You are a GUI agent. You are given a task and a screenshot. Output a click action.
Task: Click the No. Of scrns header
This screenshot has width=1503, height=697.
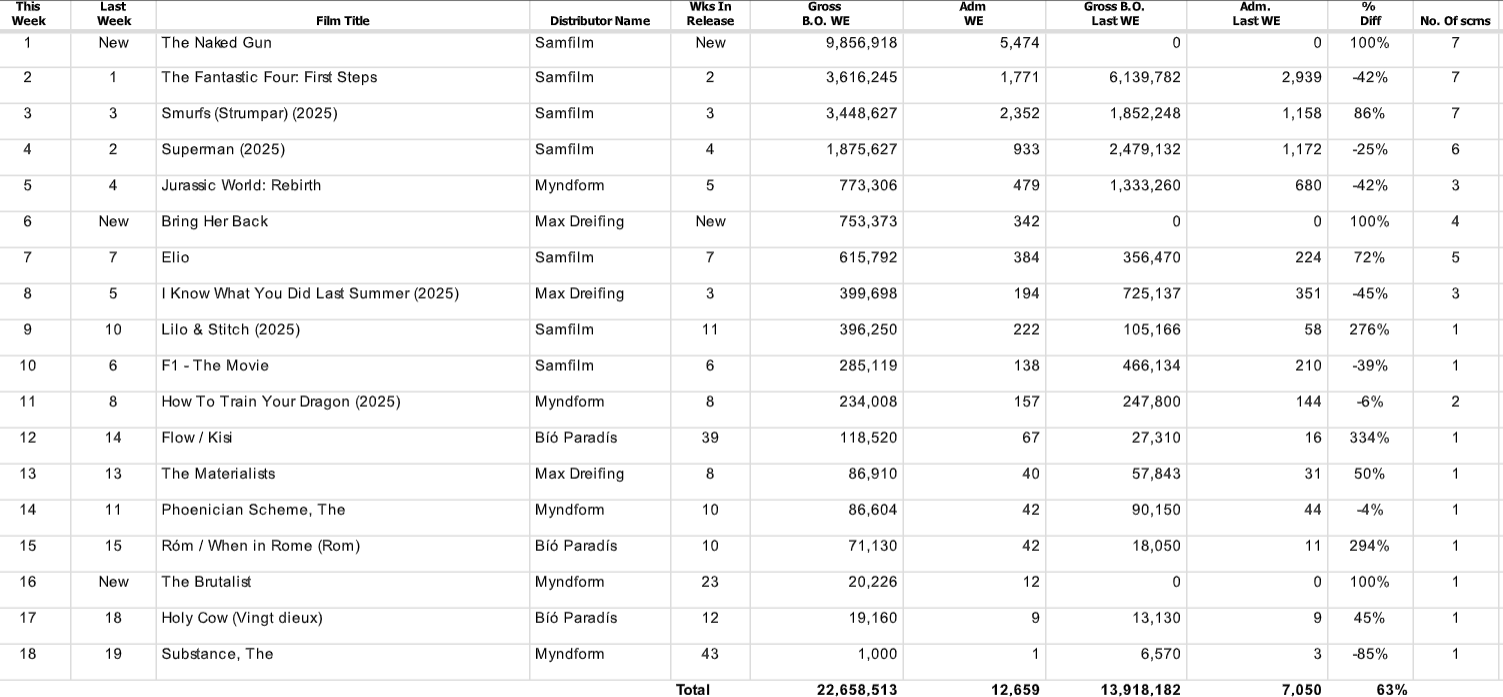(1455, 20)
